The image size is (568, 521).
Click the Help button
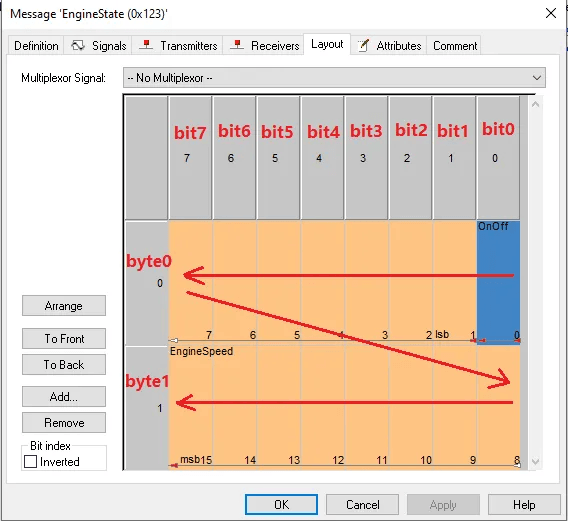point(524,504)
